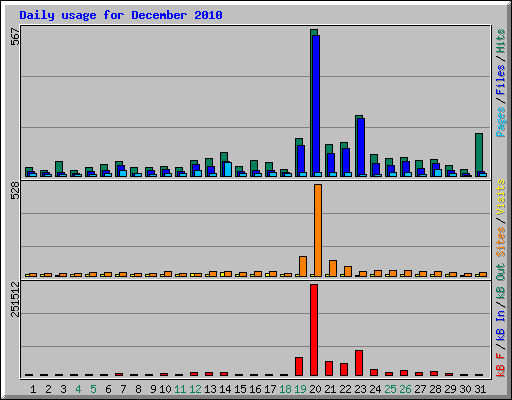Click the 'kB Out' legend label
This screenshot has height=400, width=512.
coord(501,282)
